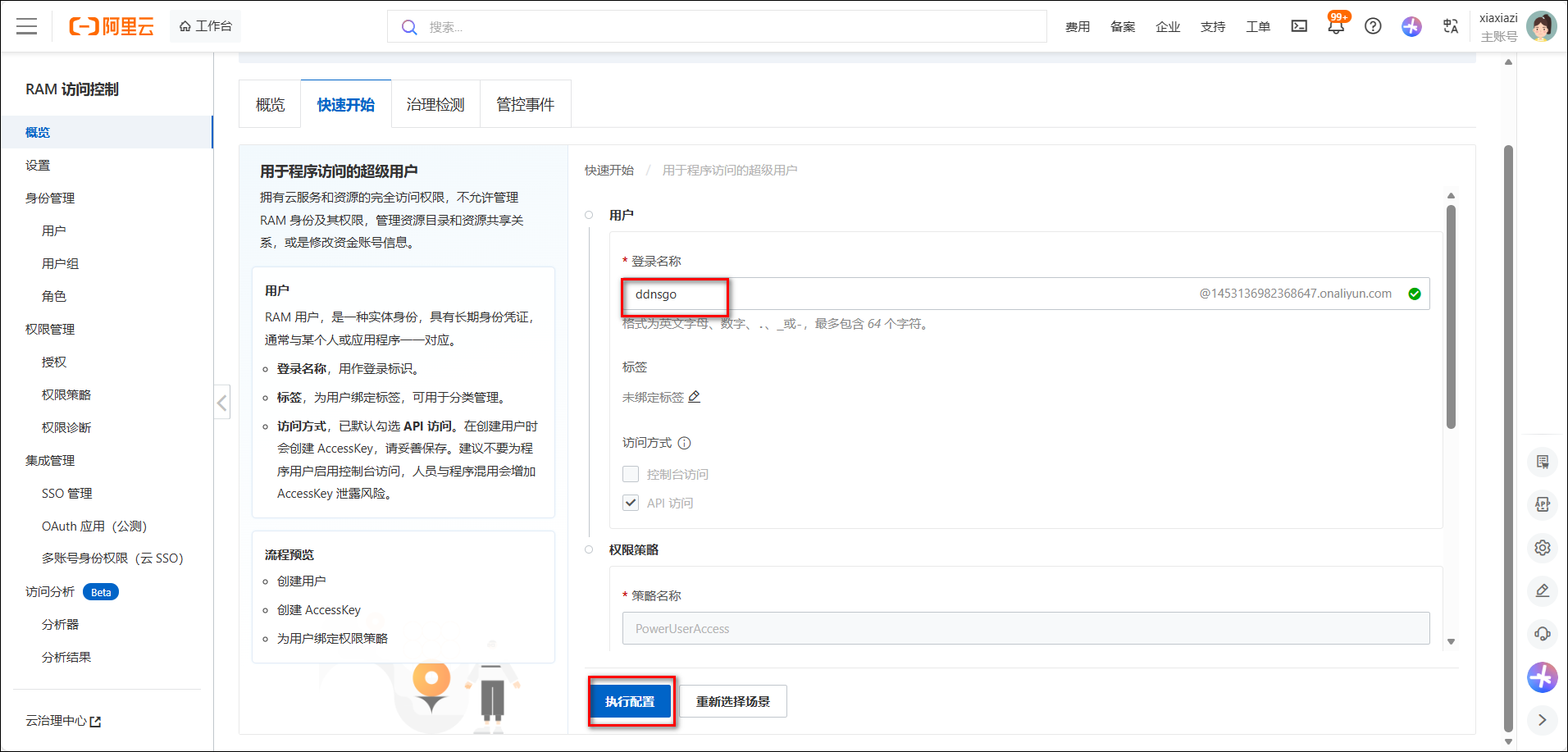Open the customer support headset icon
Viewport: 1568px width, 752px height.
click(1543, 634)
